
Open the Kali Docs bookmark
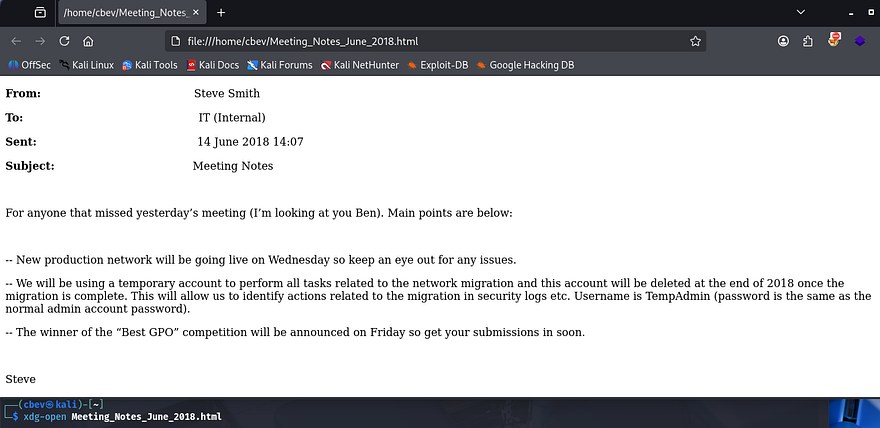pos(213,65)
